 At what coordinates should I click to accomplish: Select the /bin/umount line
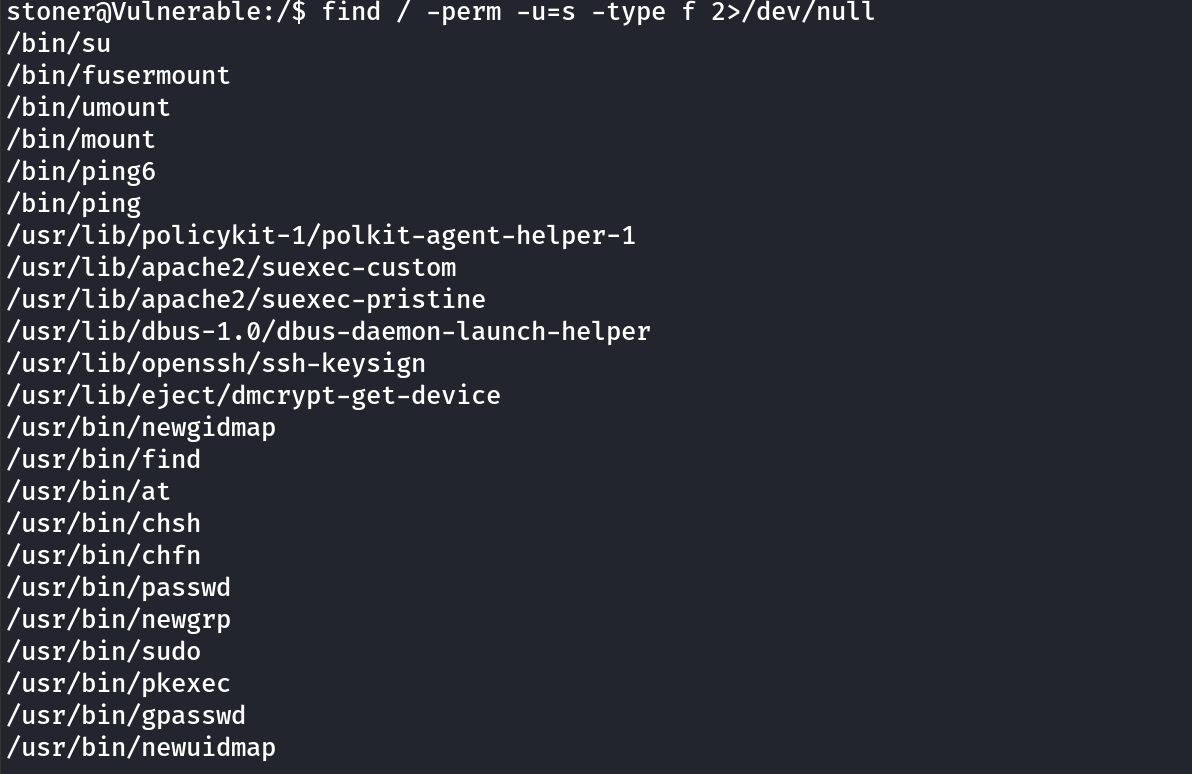(x=88, y=108)
